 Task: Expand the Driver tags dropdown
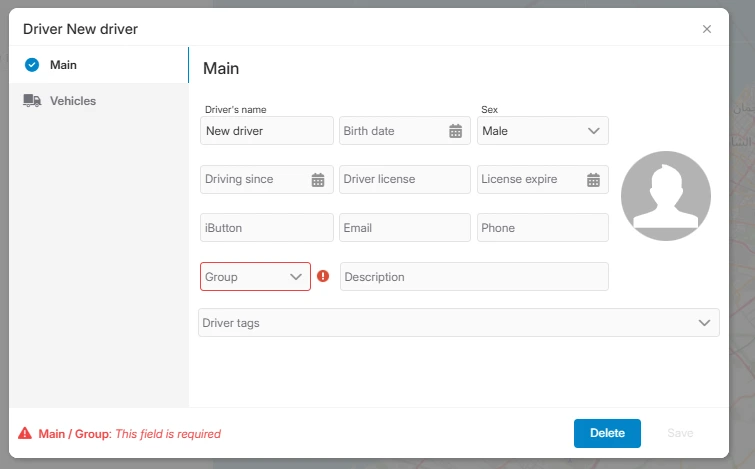[458, 323]
